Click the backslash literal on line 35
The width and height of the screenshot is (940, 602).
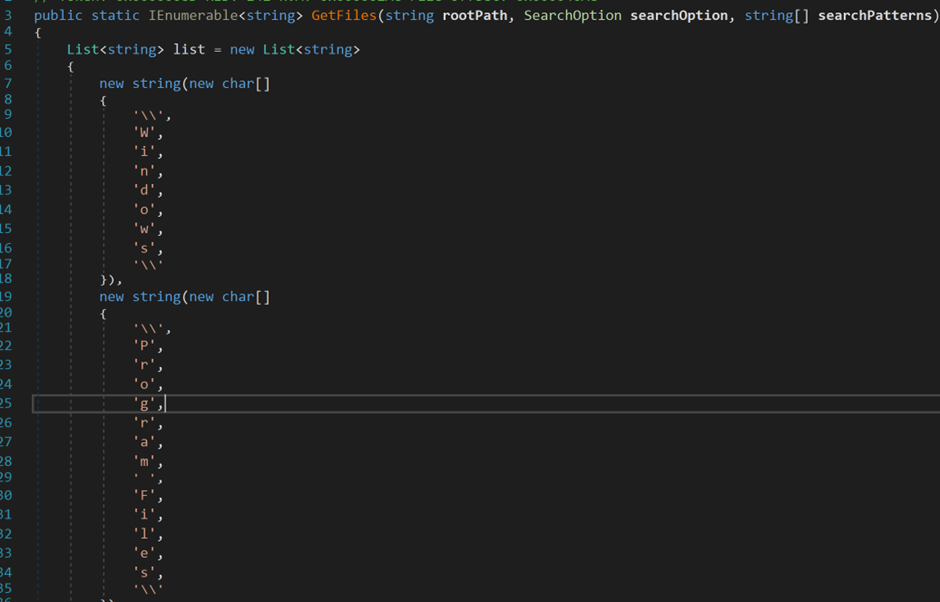[x=148, y=589]
